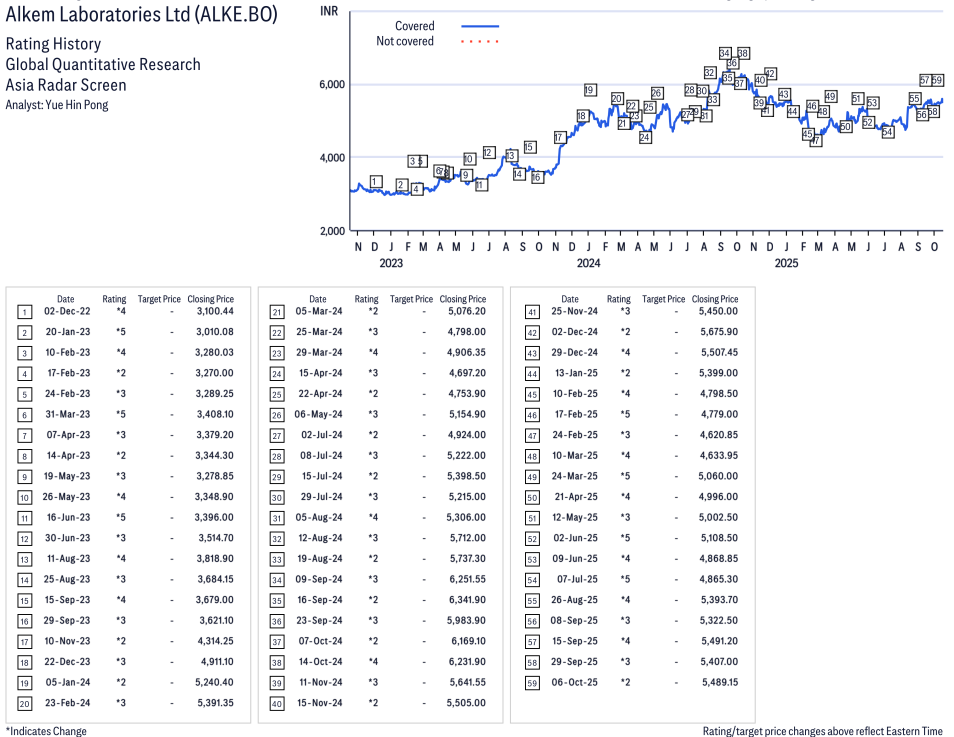954x737 pixels.
Task: Click chart marker 17 on the price chart
Action: pos(559,137)
